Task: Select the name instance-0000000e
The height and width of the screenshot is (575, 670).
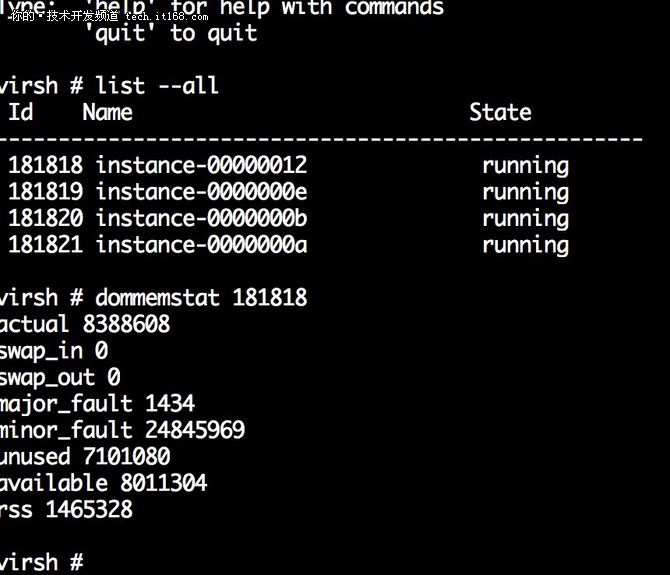Action: (x=201, y=191)
